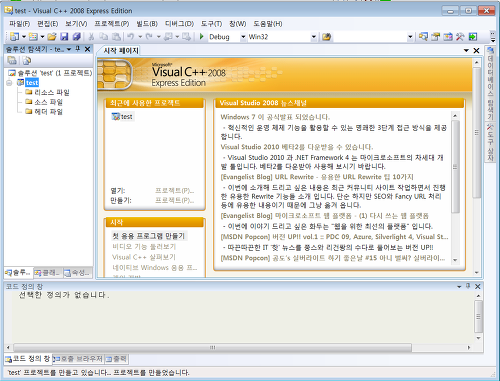Click Solution Explorer show all files icon
The width and height of the screenshot is (500, 381).
[x=27, y=60]
